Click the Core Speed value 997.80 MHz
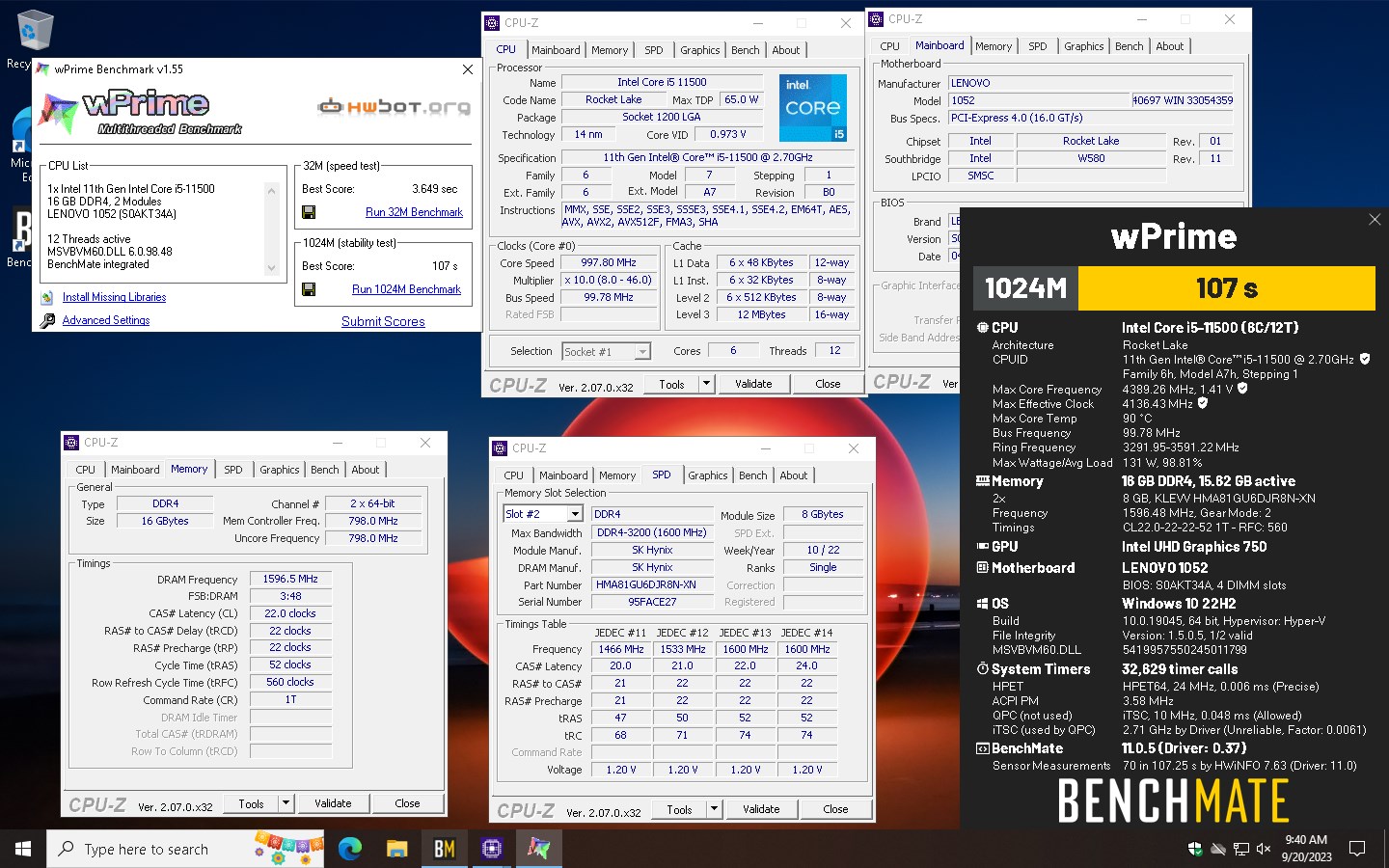Image resolution: width=1389 pixels, height=868 pixels. pos(609,262)
